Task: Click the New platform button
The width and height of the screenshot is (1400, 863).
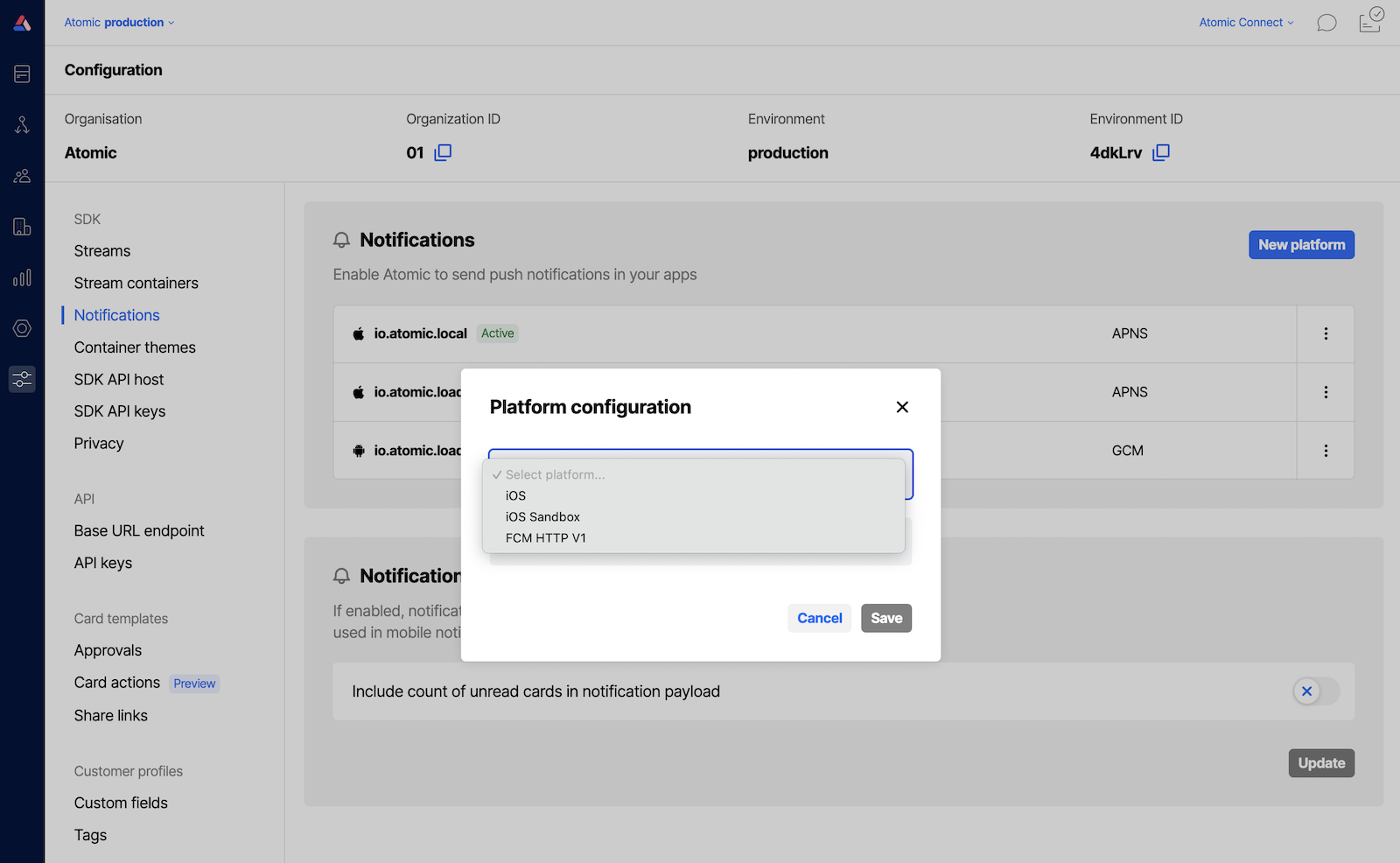Action: [x=1301, y=245]
